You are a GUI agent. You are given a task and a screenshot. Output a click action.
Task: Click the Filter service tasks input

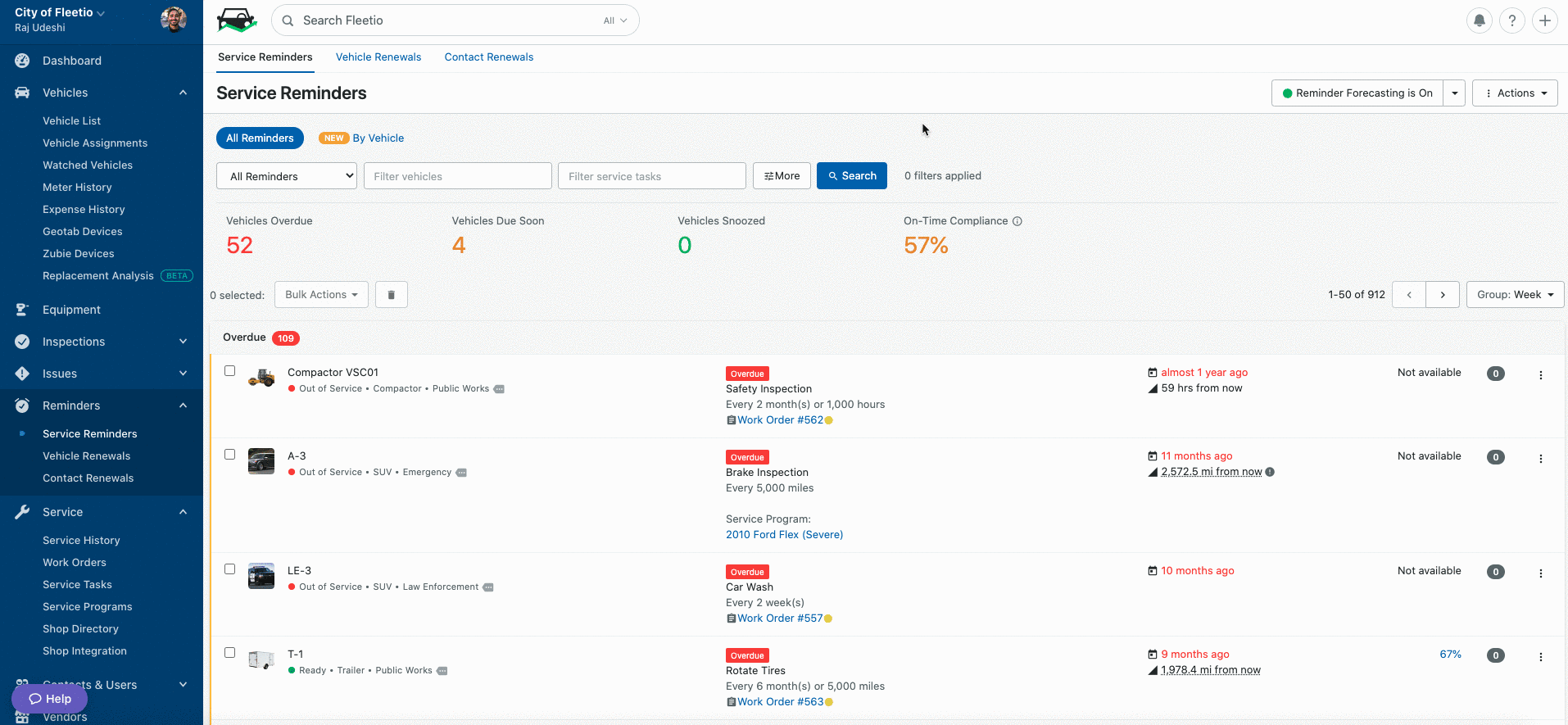[x=652, y=176]
